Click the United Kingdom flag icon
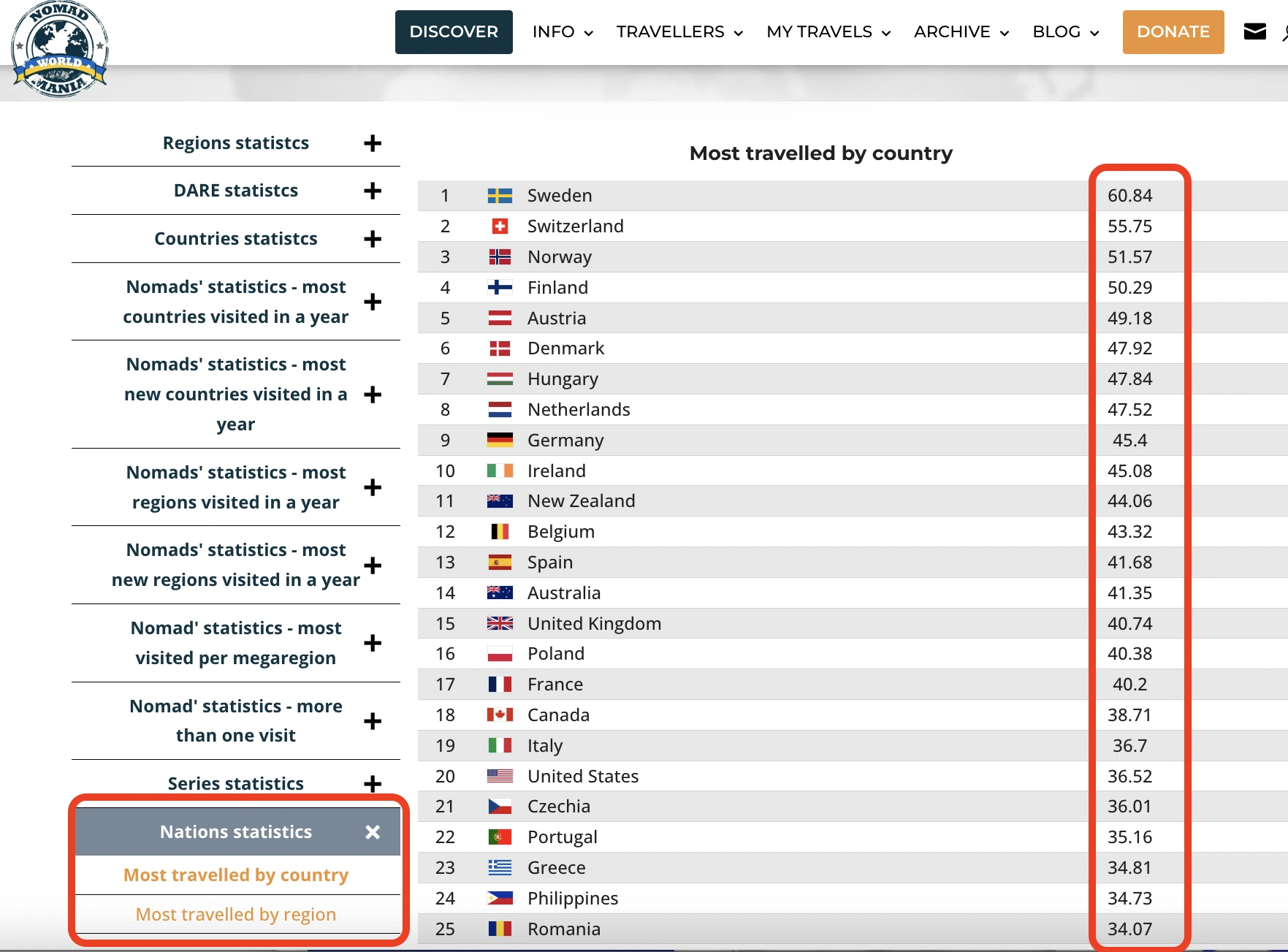The height and width of the screenshot is (952, 1288). click(x=500, y=624)
